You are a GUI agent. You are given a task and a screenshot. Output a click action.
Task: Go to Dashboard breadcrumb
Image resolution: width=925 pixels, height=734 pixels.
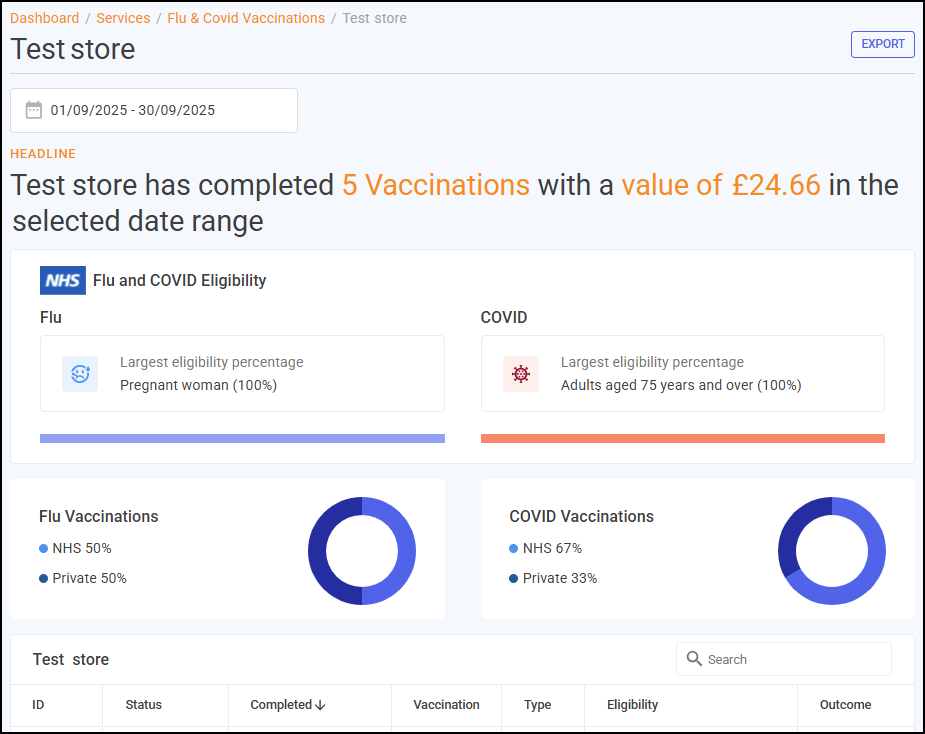tap(45, 18)
